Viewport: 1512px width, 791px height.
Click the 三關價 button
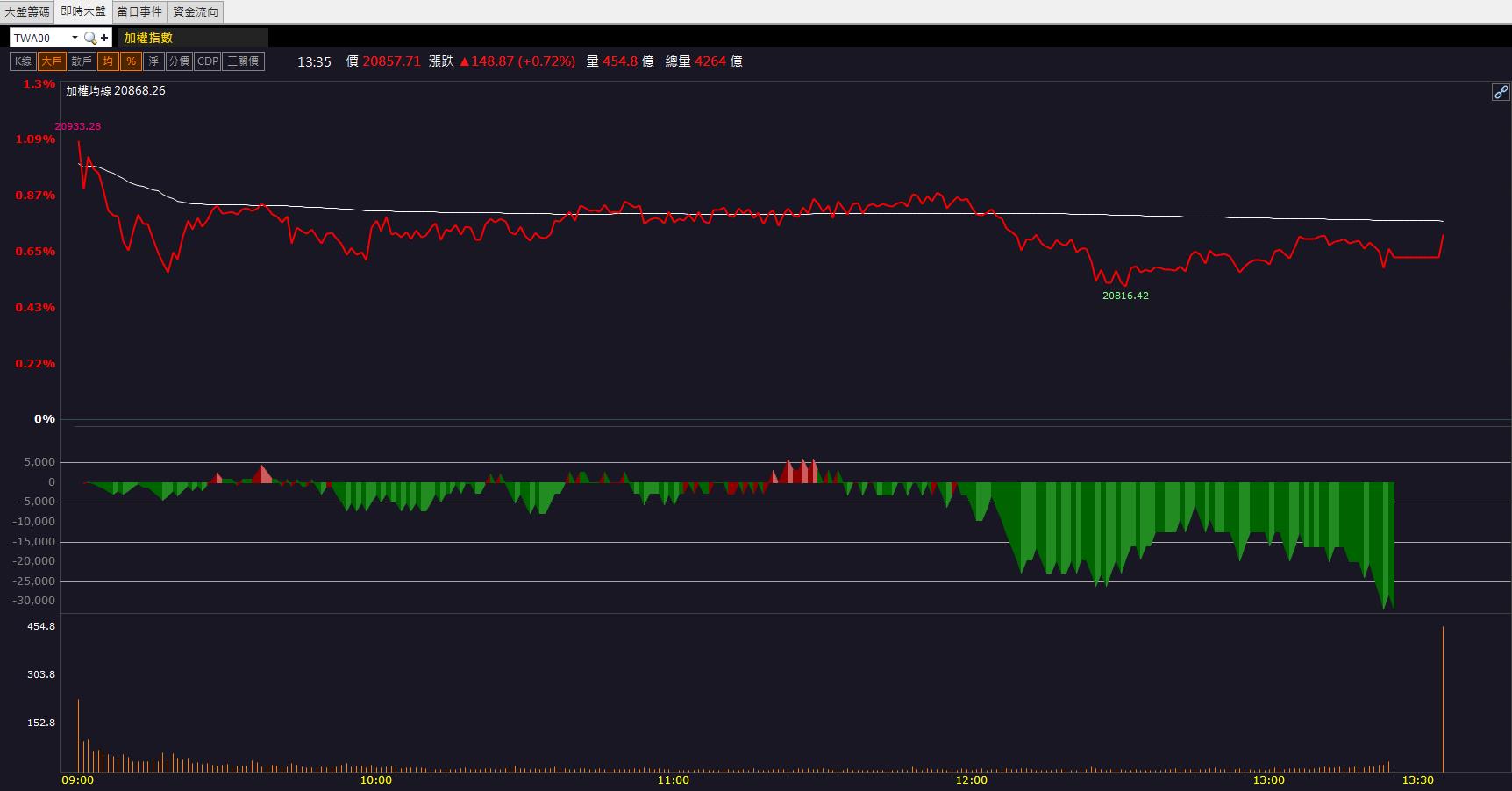click(243, 61)
